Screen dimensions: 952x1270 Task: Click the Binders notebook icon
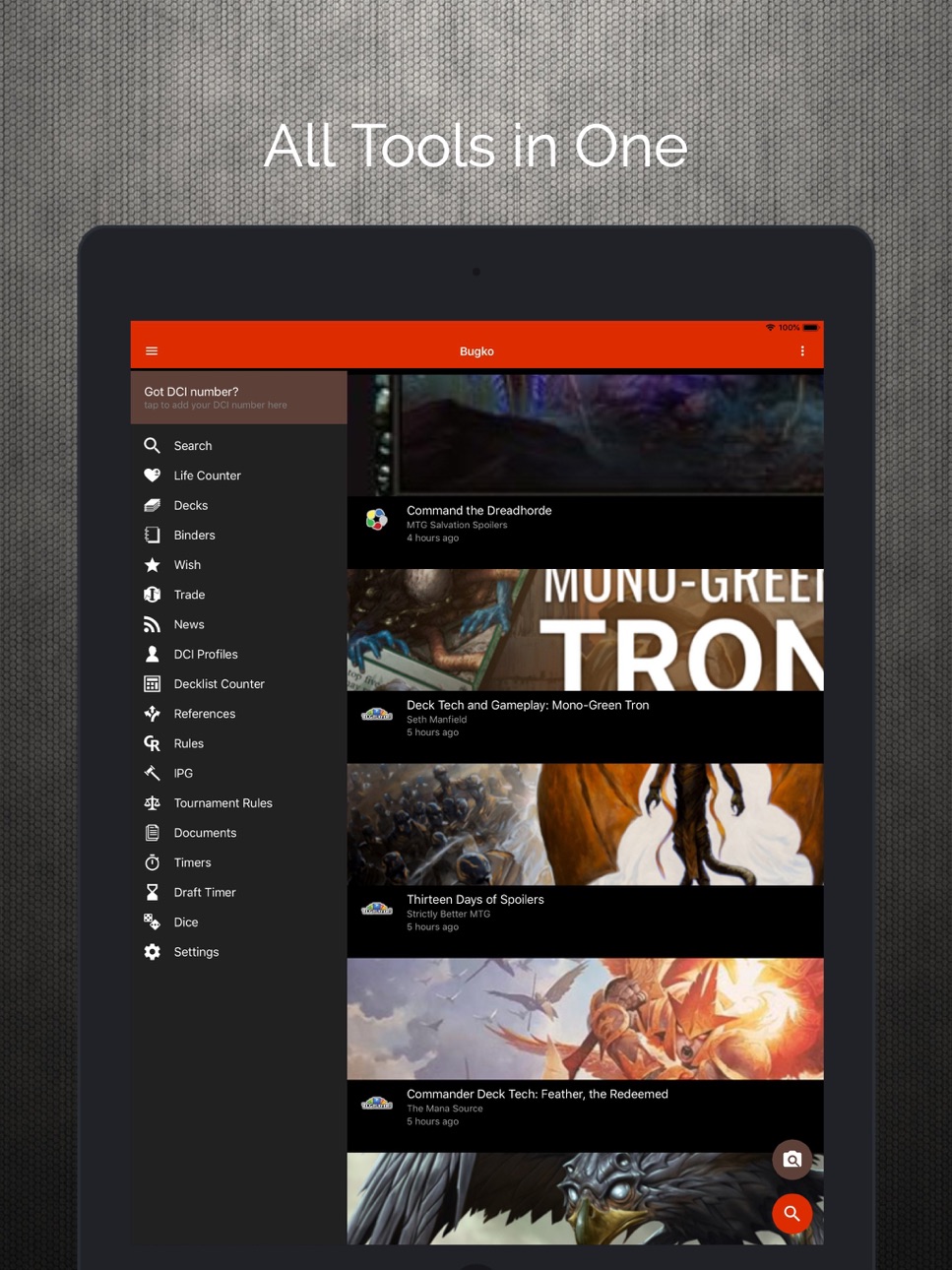(152, 535)
